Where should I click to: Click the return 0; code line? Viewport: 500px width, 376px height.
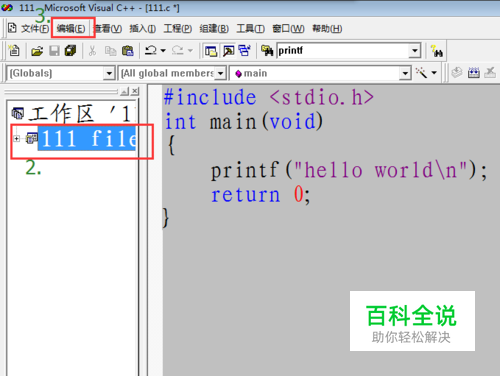coord(260,194)
